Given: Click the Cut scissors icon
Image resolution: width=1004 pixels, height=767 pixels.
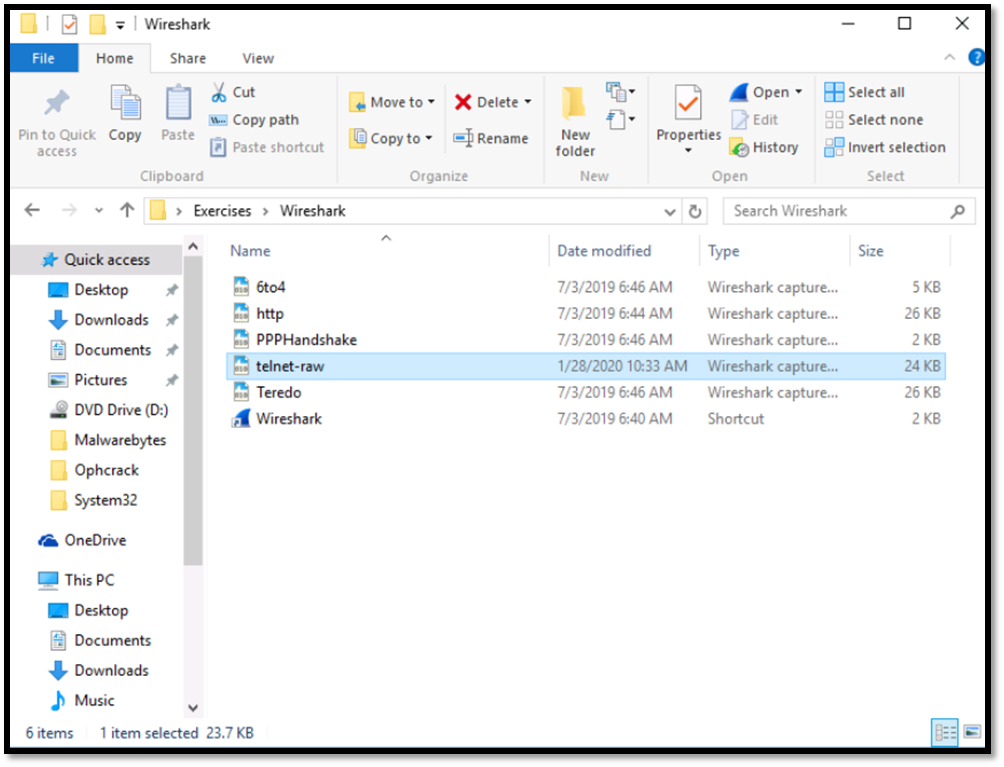Looking at the screenshot, I should (218, 92).
